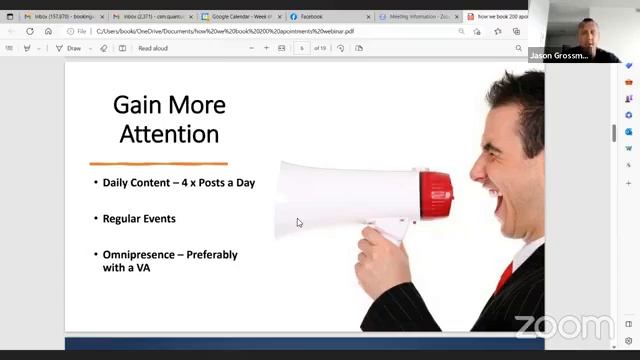This screenshot has width=640, height=360.
Task: Focus the address bar with the PDF path
Action: 224,31
